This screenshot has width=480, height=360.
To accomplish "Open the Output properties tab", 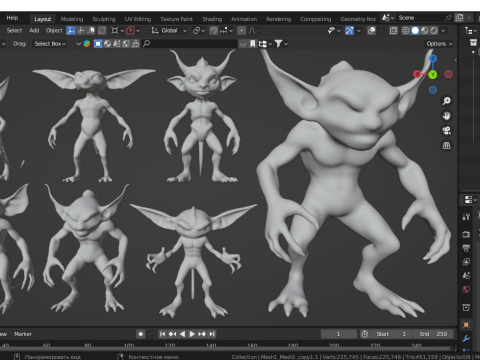I will pos(466,248).
